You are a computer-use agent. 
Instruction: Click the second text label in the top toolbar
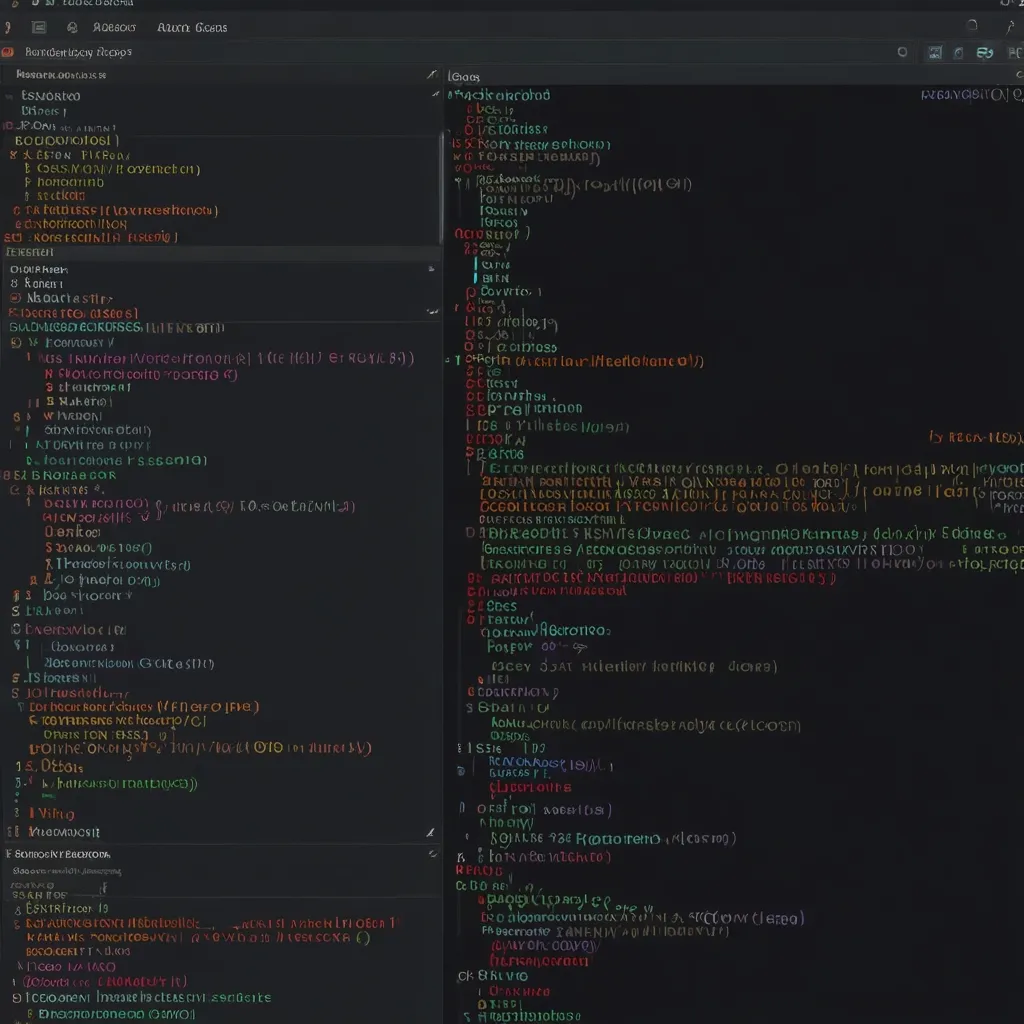tap(192, 28)
